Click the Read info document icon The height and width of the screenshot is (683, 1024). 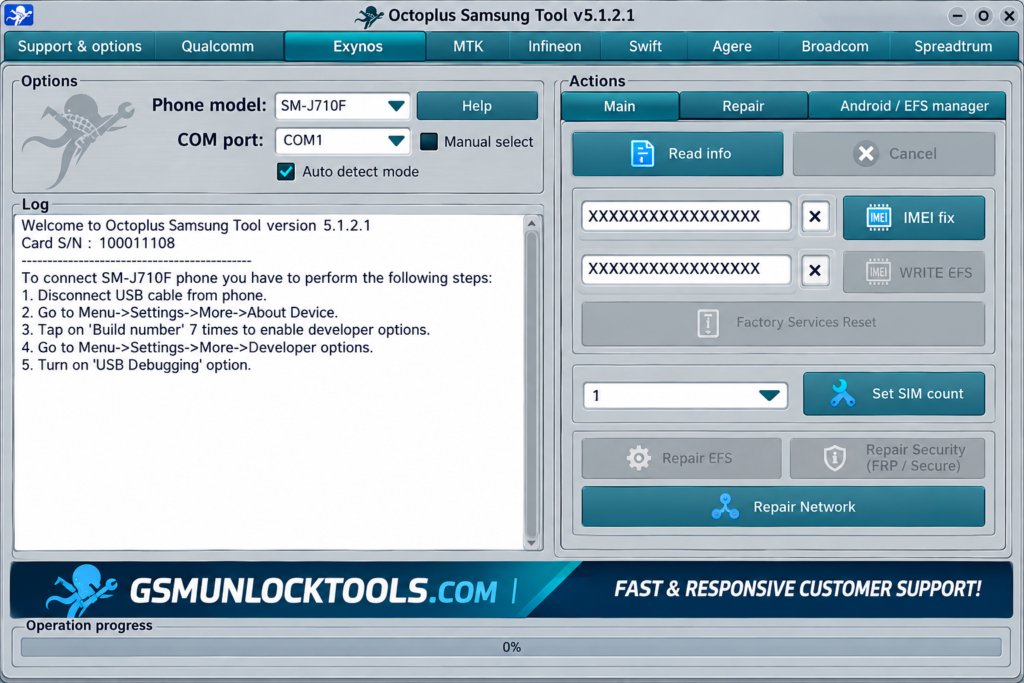642,153
